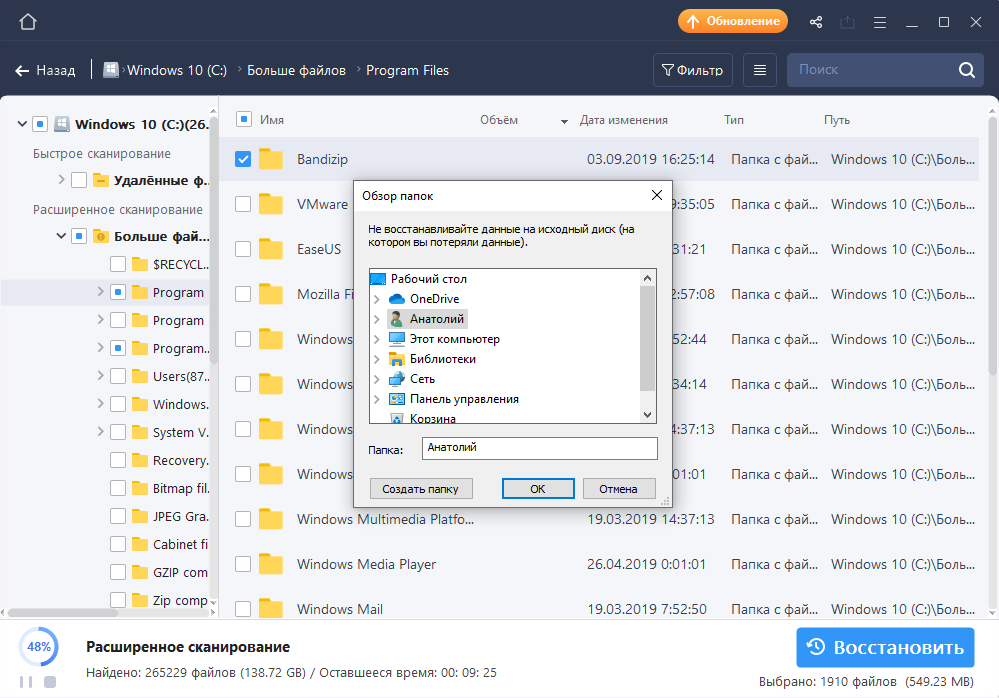Select Рабочий стол in folder tree

coord(429,279)
